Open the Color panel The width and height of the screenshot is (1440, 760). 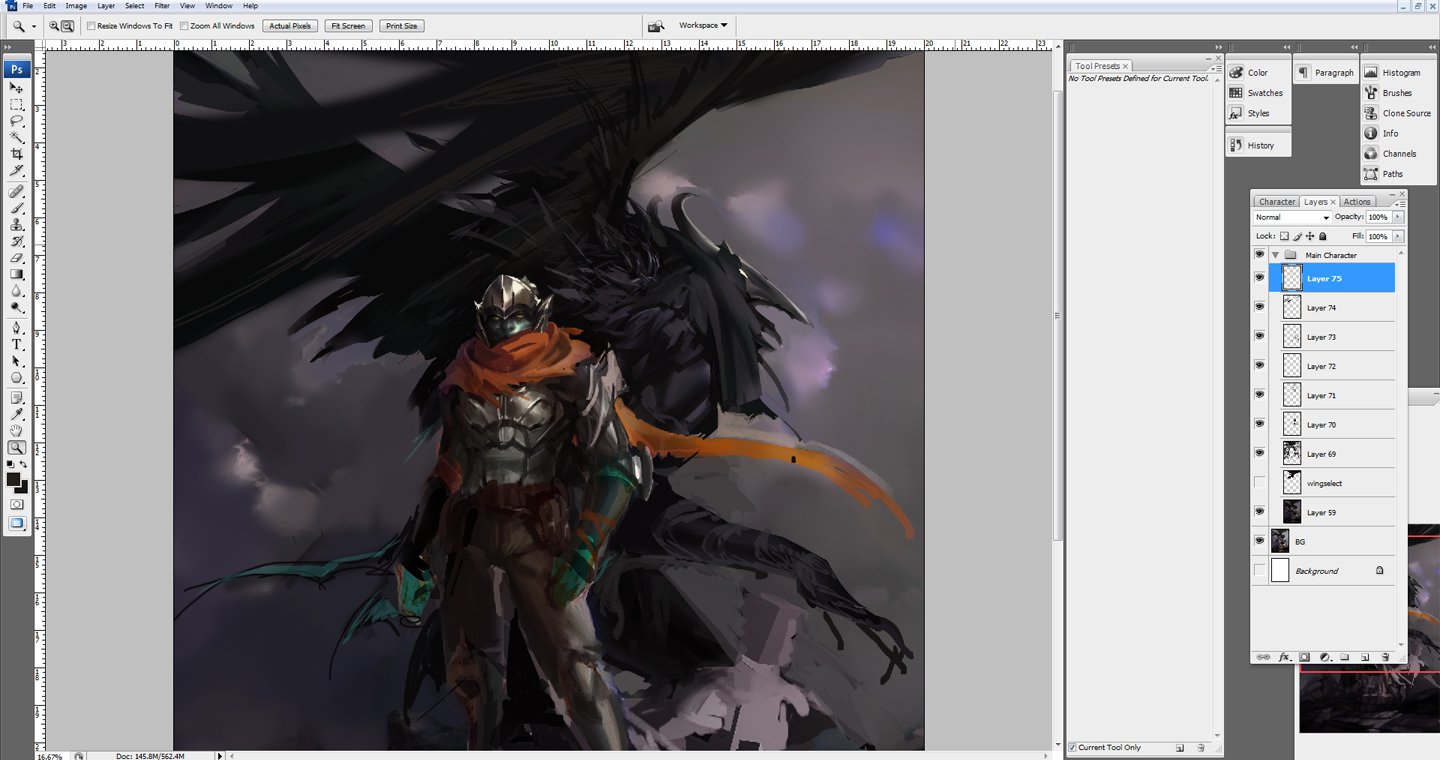(x=1257, y=72)
